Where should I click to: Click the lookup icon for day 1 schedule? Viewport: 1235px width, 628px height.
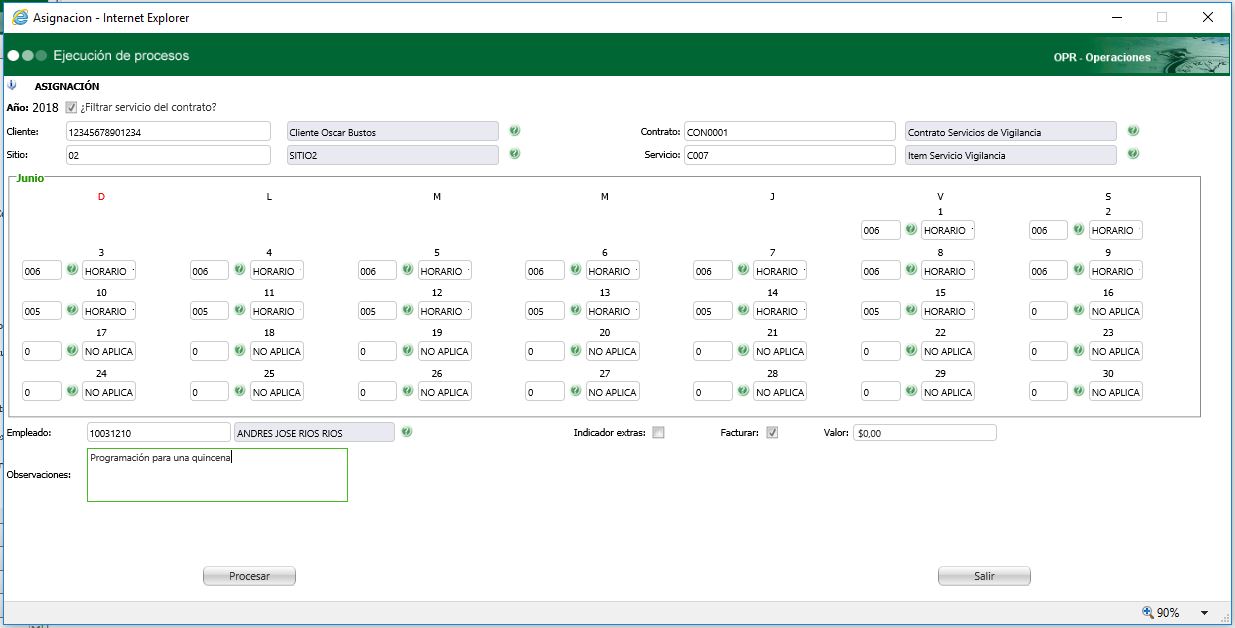(x=911, y=230)
